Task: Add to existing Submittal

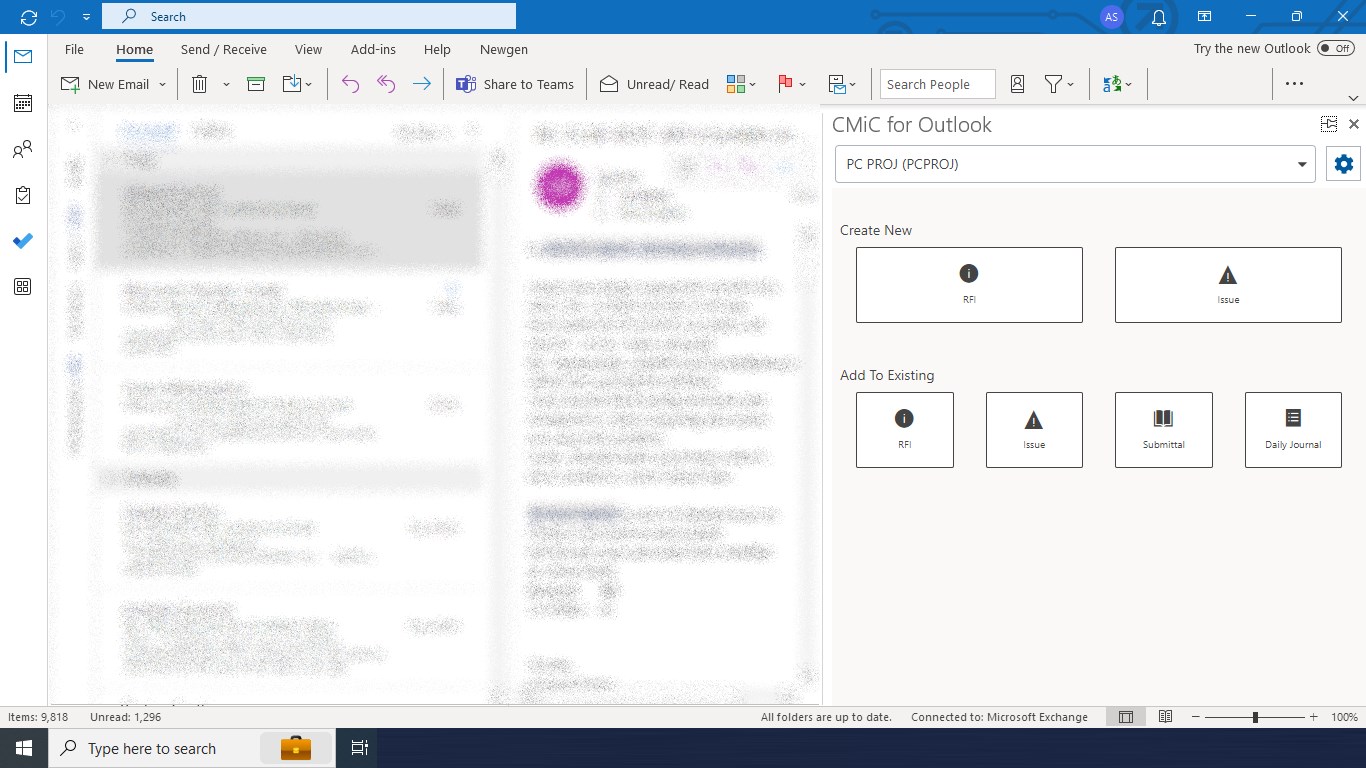Action: (x=1164, y=430)
